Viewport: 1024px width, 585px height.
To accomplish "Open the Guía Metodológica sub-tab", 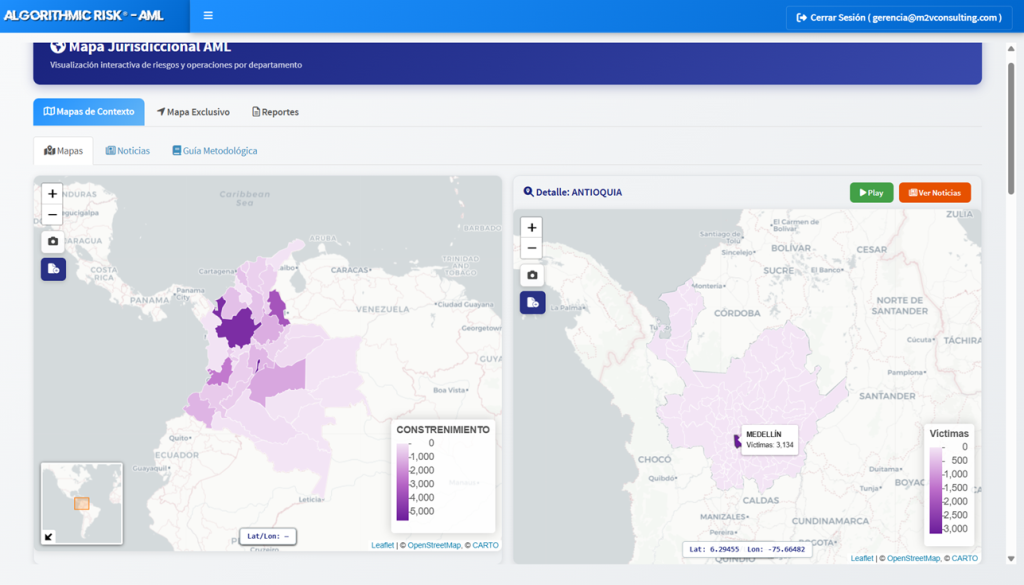I will (215, 151).
